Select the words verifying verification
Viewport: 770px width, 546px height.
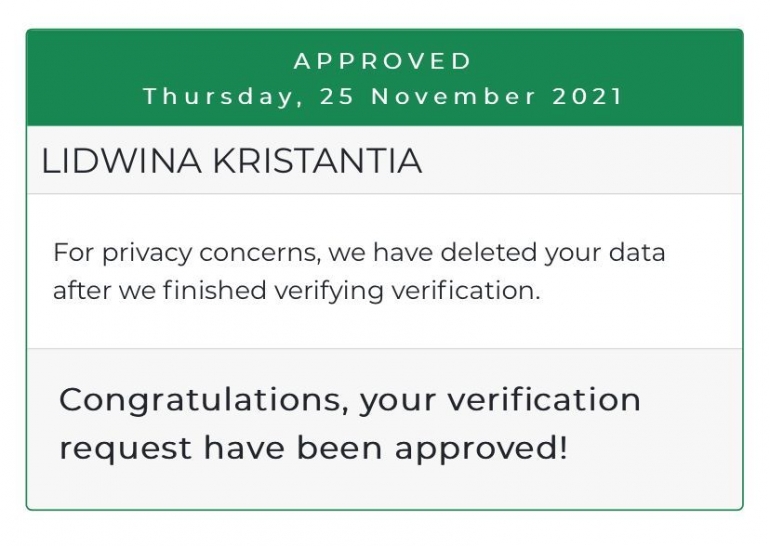tap(407, 291)
